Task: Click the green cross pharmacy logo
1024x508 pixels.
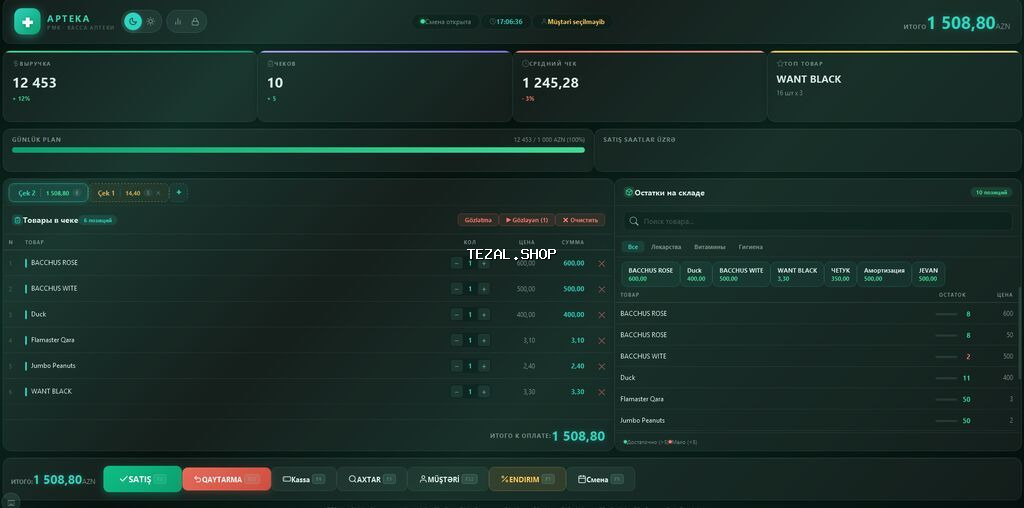Action: [x=27, y=22]
